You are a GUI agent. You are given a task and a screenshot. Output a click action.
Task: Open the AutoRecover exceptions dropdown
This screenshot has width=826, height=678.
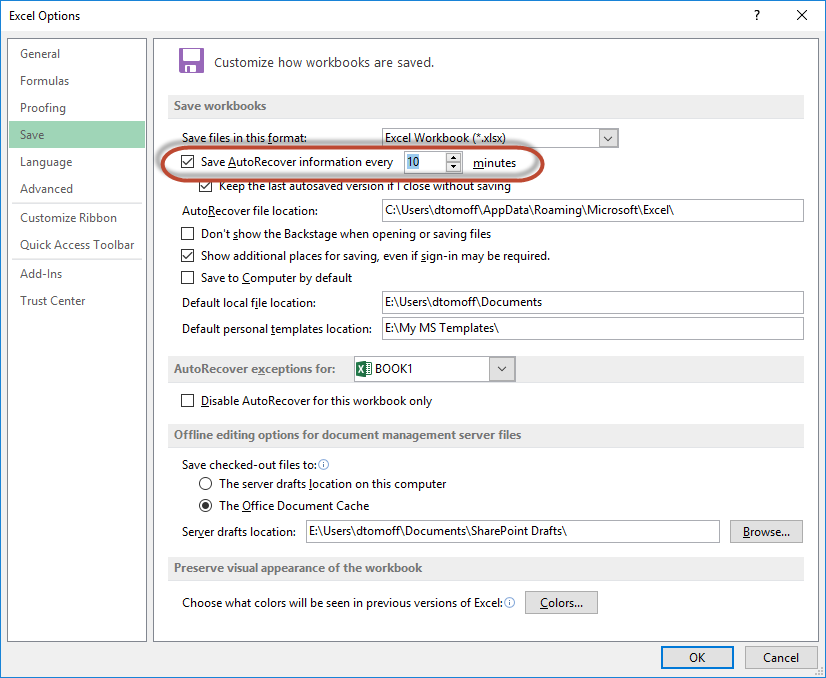(502, 368)
